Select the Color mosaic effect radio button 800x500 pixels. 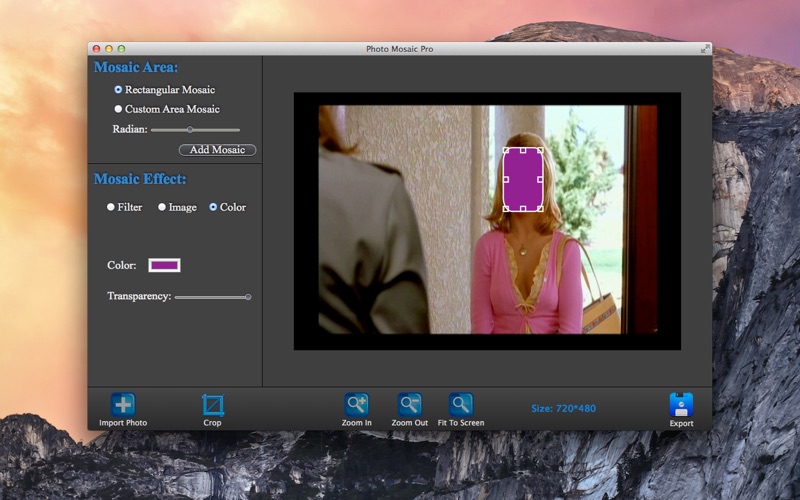pos(213,207)
